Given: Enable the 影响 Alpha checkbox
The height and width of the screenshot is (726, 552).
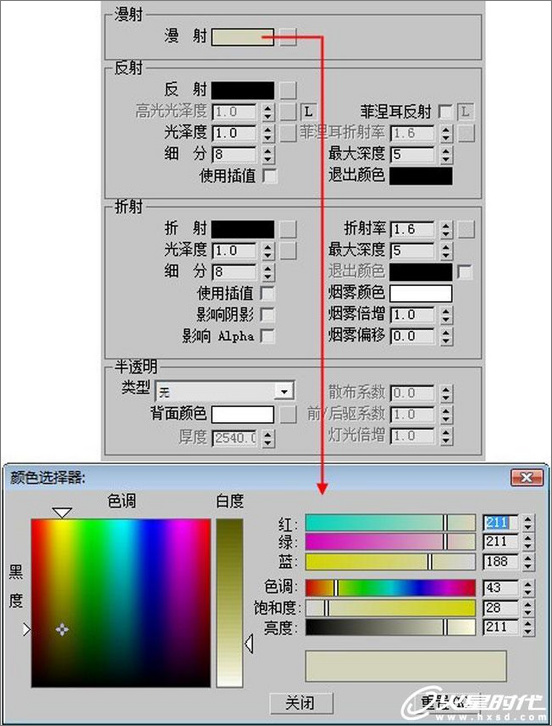Looking at the screenshot, I should 268,336.
